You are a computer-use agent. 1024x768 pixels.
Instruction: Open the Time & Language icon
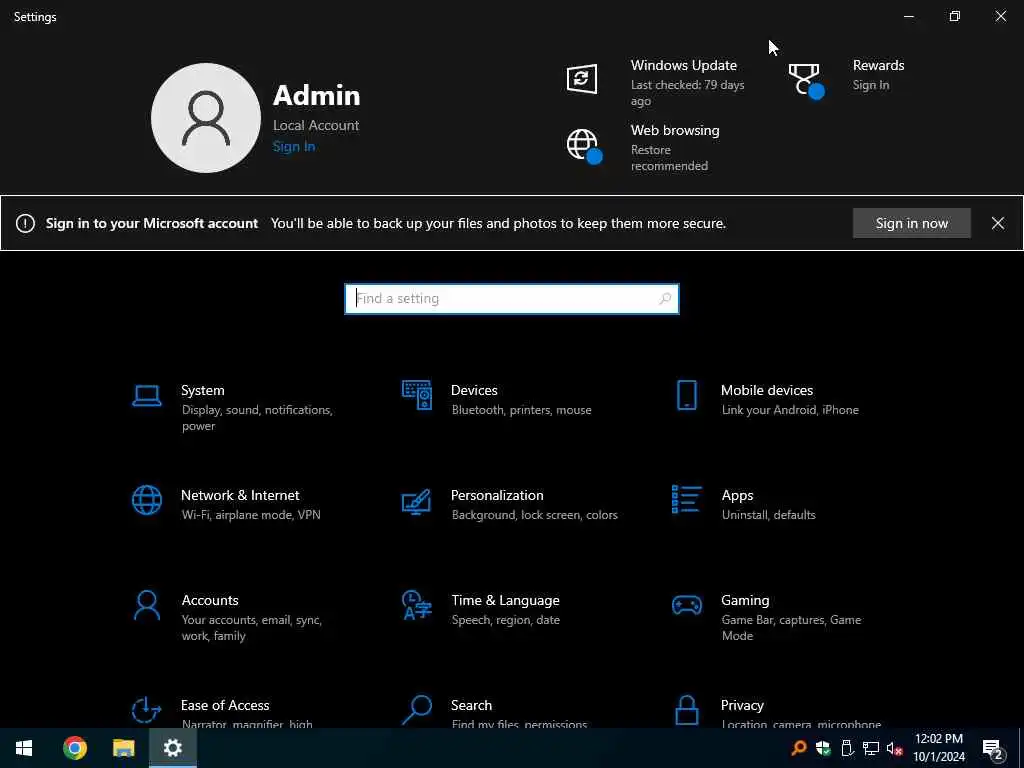(x=417, y=605)
